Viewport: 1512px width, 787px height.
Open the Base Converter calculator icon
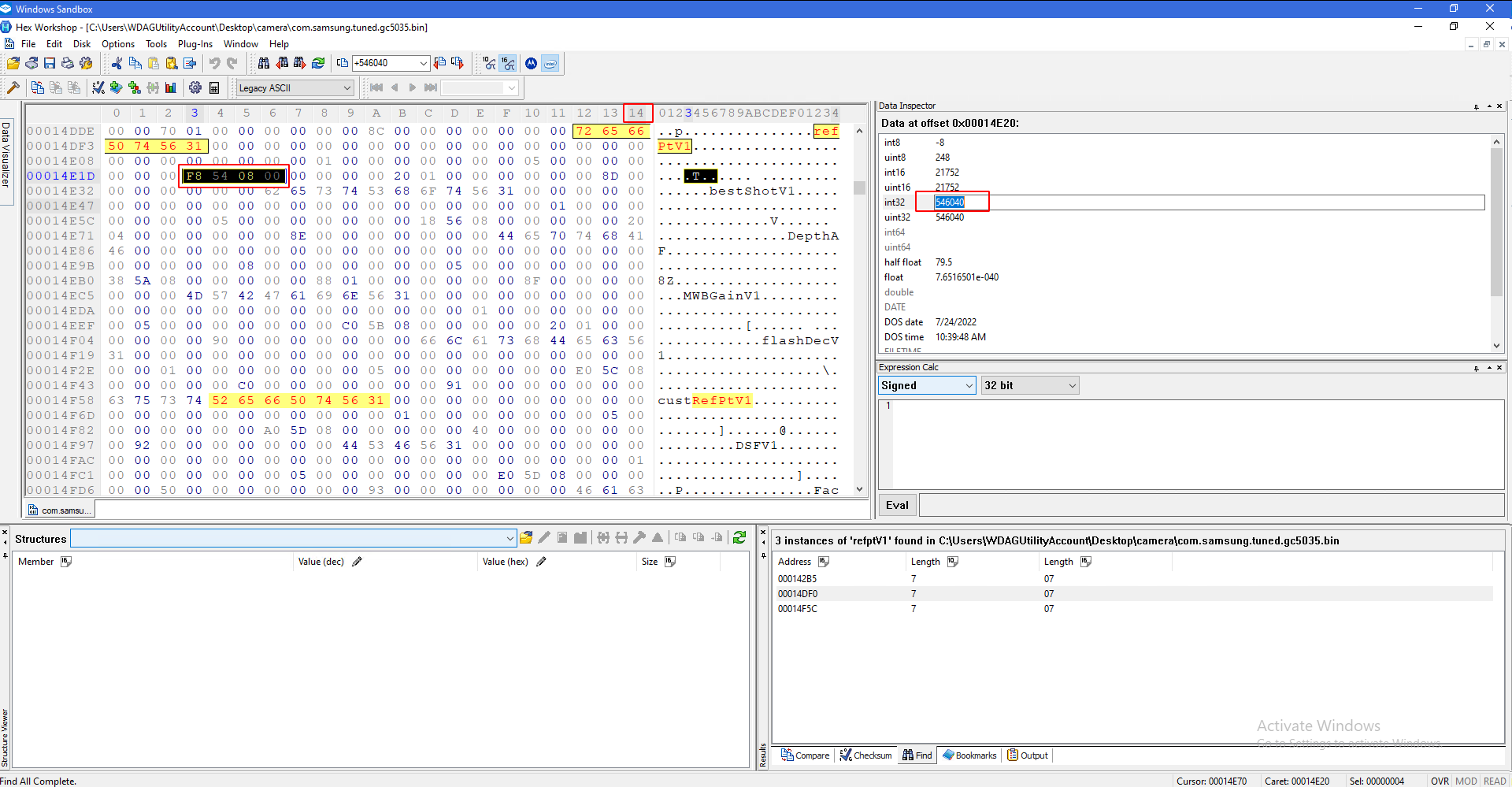point(214,87)
